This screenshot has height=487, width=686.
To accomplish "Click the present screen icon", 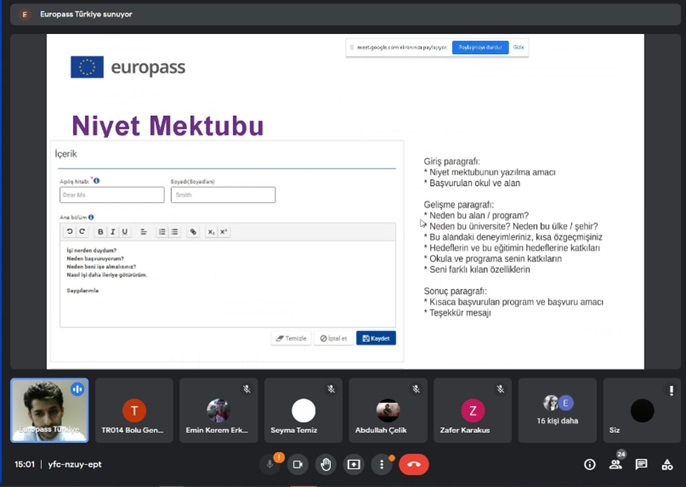I will (x=353, y=464).
